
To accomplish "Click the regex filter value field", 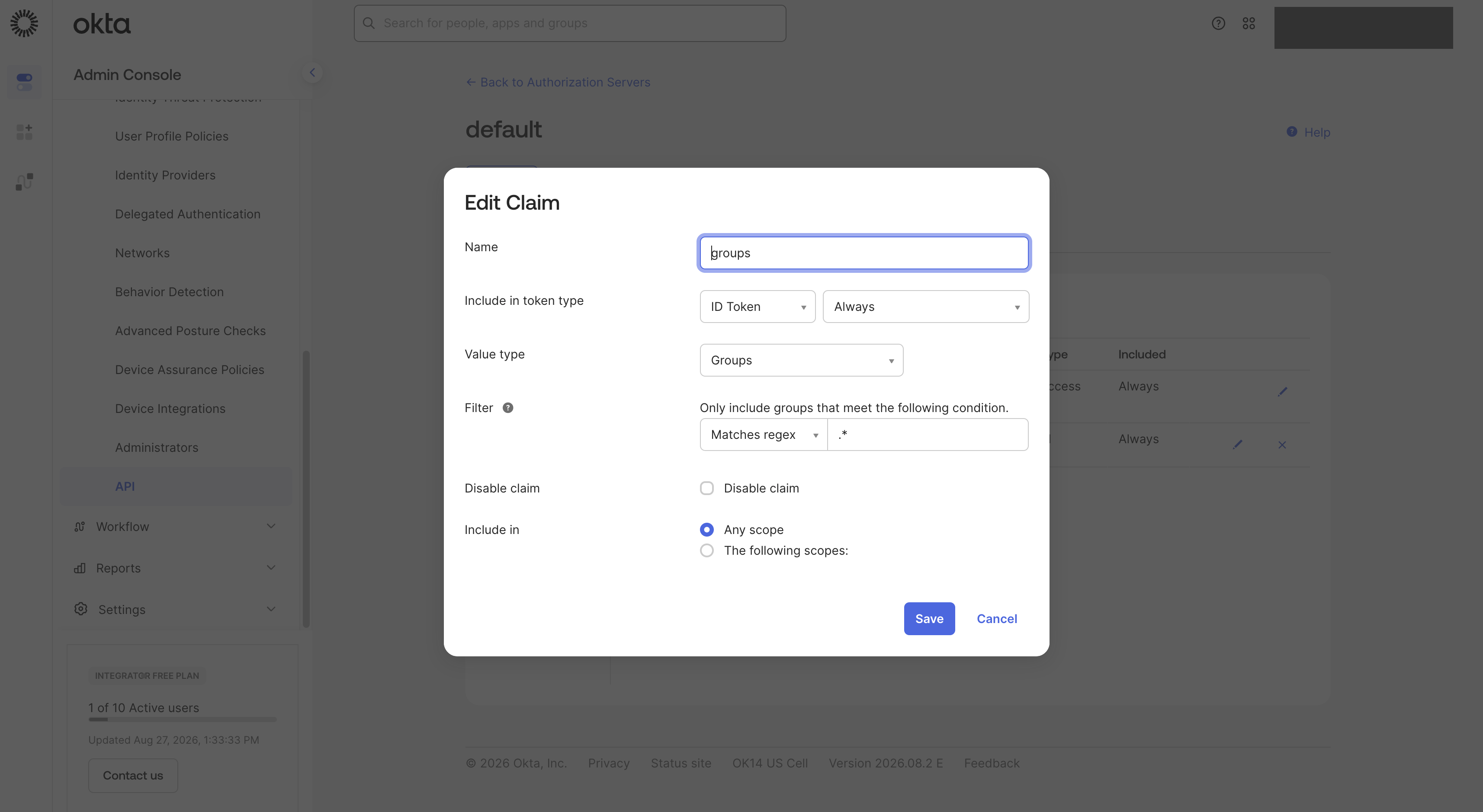I will [928, 435].
